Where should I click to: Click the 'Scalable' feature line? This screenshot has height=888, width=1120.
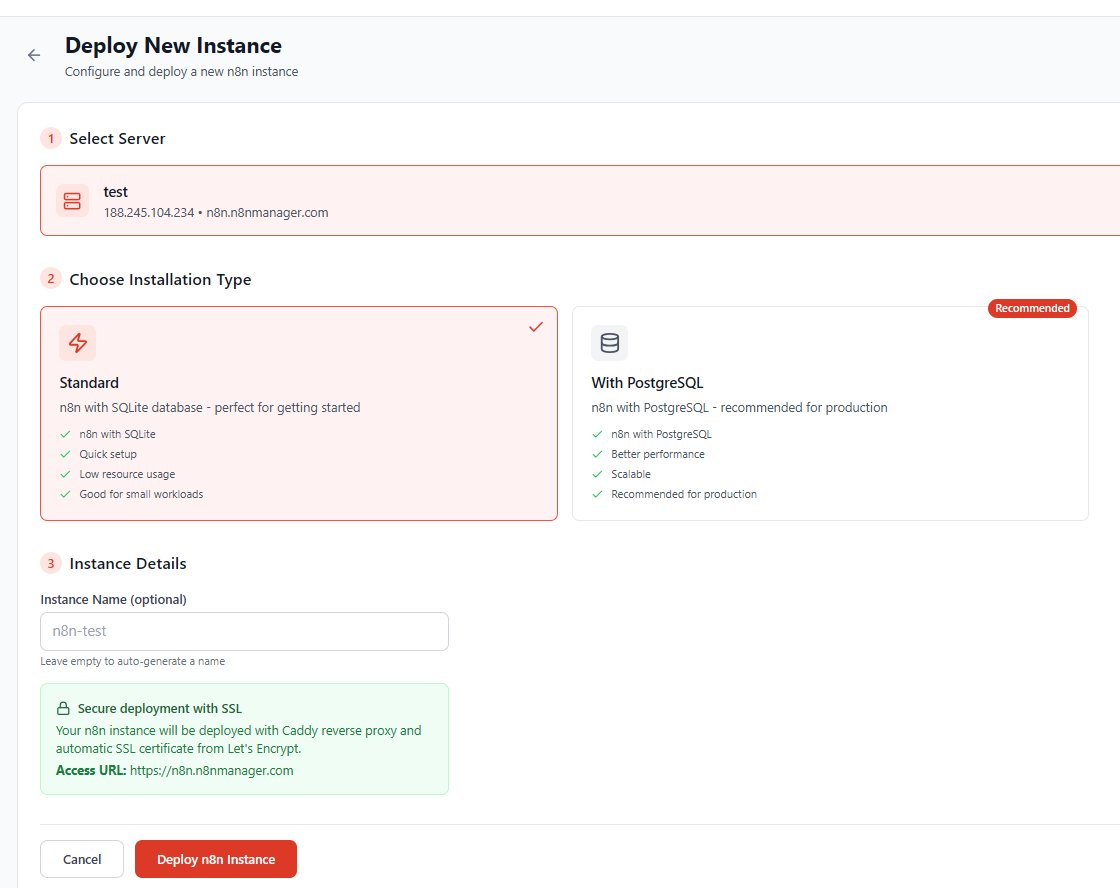pos(631,474)
